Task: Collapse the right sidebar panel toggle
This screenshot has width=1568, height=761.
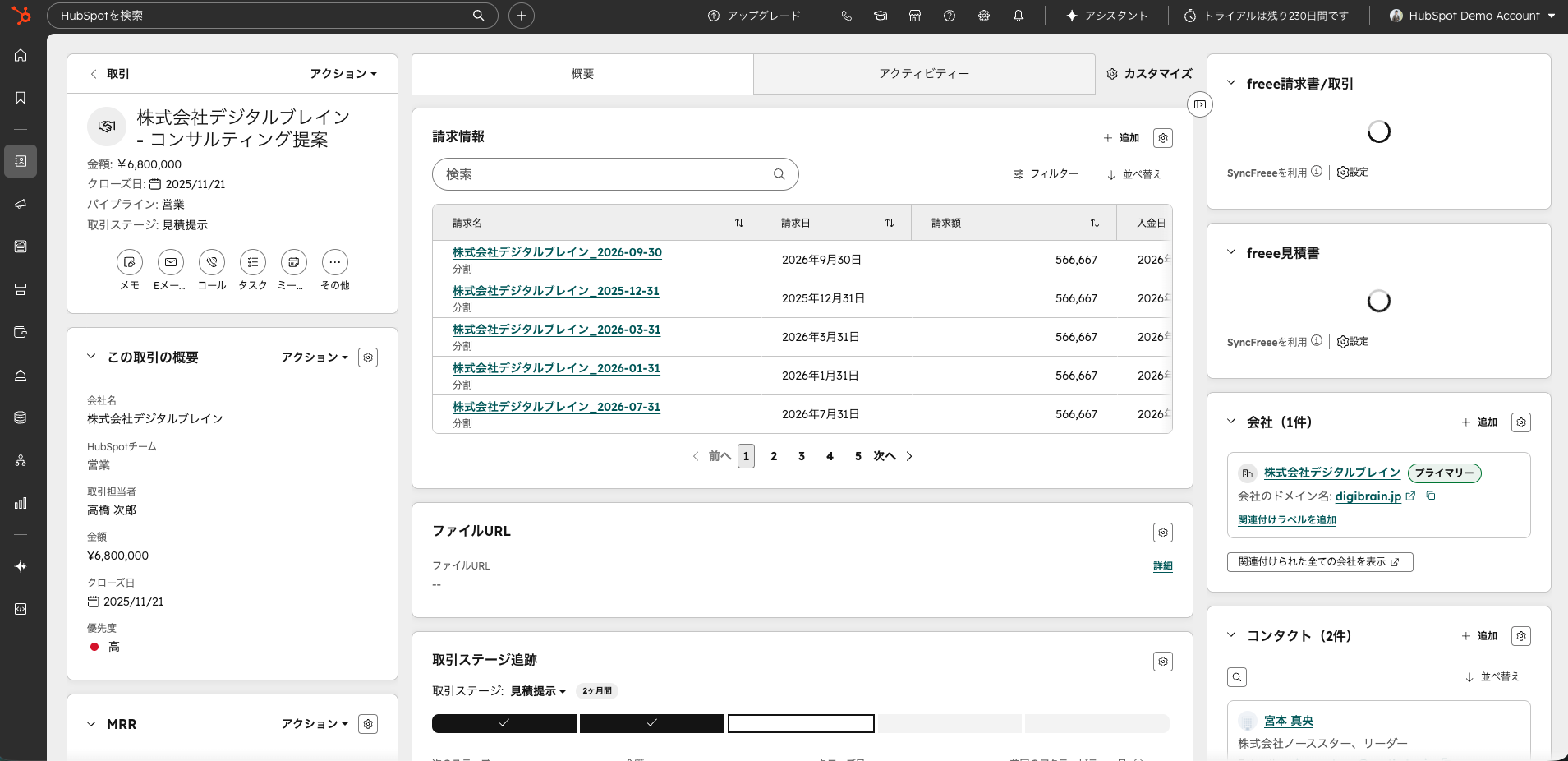Action: (1200, 104)
